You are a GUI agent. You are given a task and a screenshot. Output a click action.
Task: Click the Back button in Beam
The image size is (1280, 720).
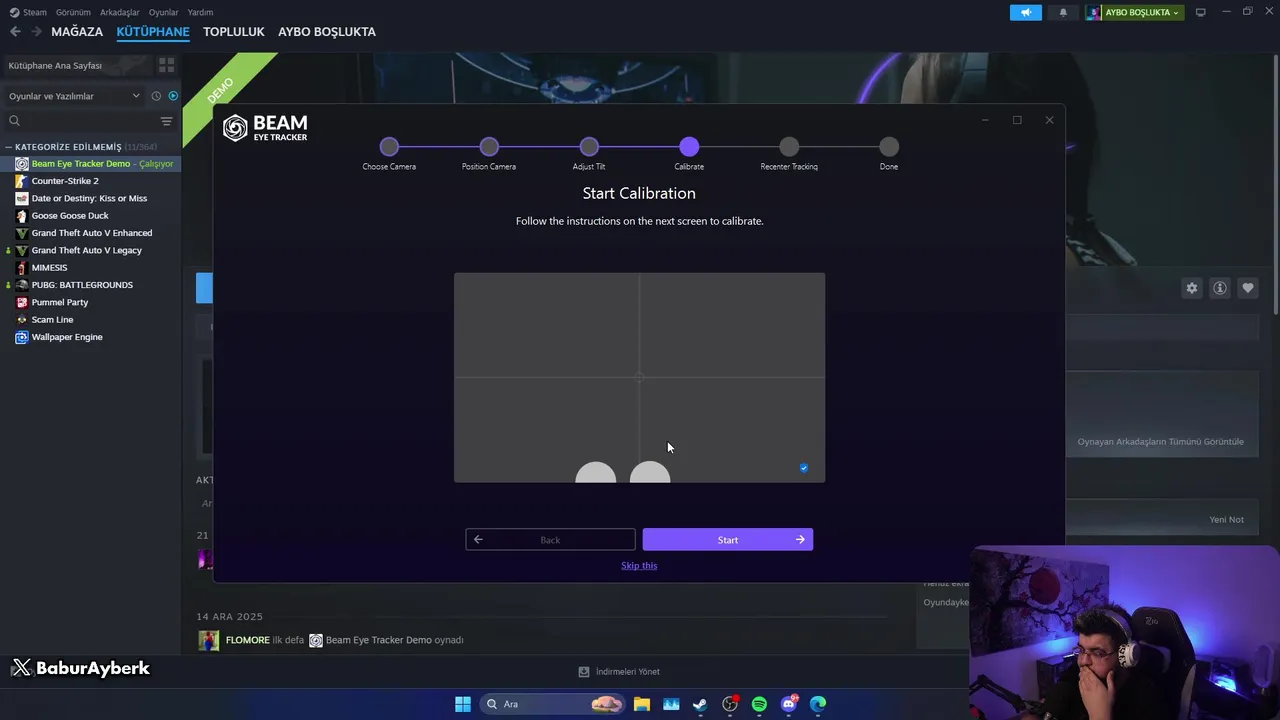tap(550, 540)
